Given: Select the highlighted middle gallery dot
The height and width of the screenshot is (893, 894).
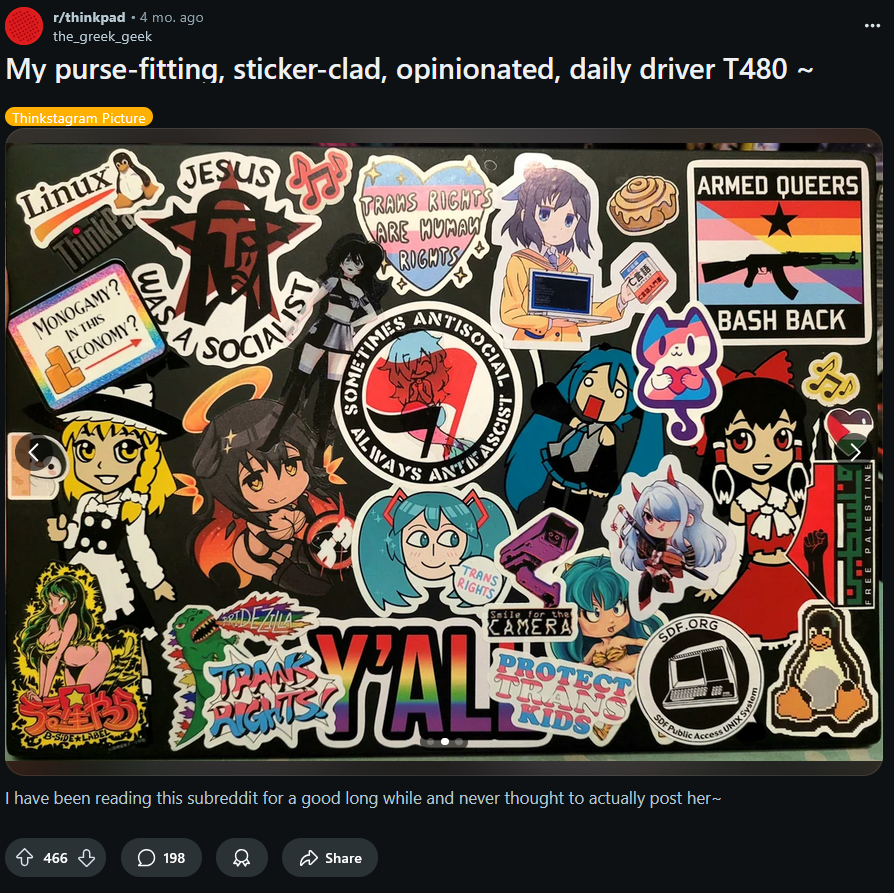Looking at the screenshot, I should pyautogui.click(x=445, y=741).
